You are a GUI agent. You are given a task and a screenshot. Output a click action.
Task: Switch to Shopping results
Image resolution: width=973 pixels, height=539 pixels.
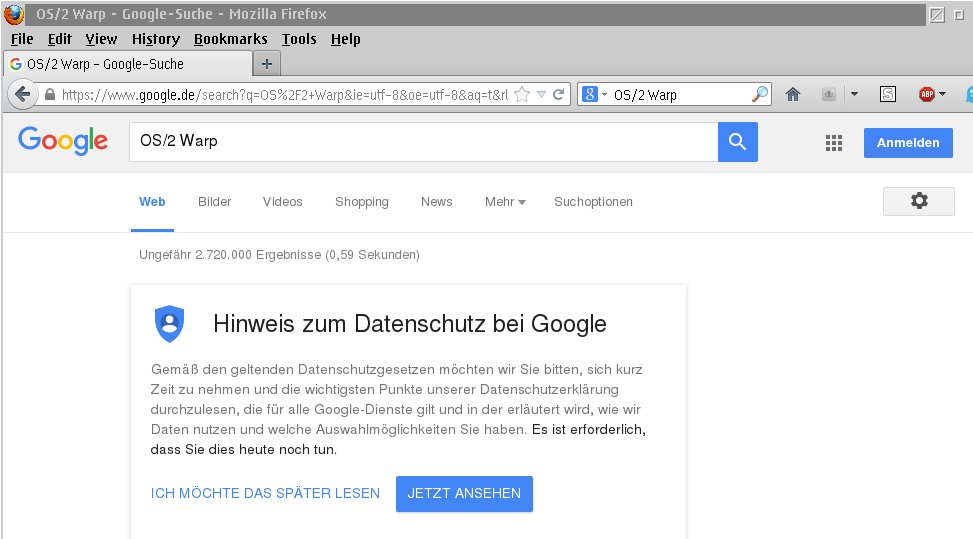(362, 202)
